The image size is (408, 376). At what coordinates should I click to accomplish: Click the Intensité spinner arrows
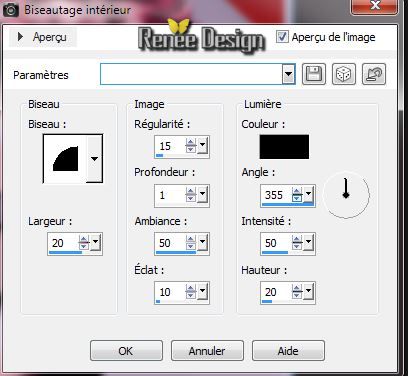point(297,243)
